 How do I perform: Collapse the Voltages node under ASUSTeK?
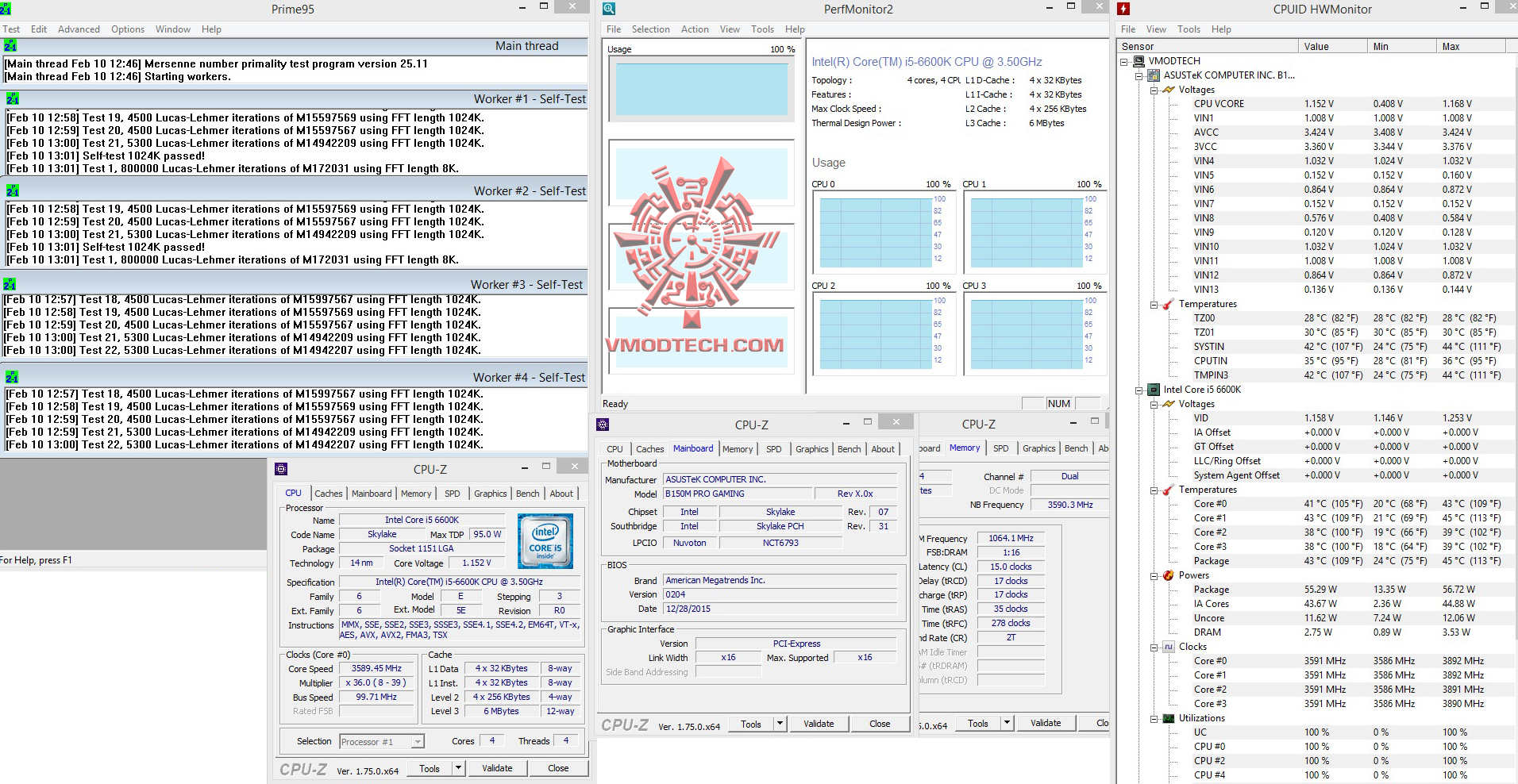(1154, 90)
